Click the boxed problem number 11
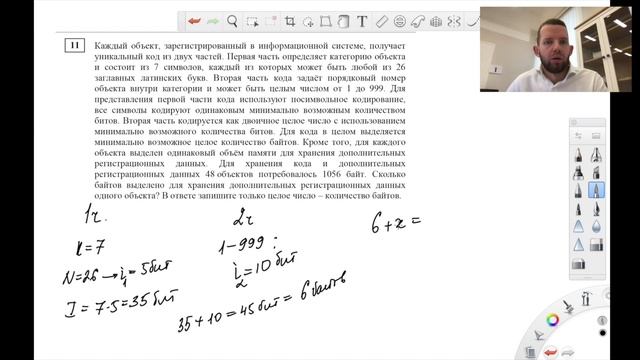The width and height of the screenshot is (640, 360). [x=75, y=45]
